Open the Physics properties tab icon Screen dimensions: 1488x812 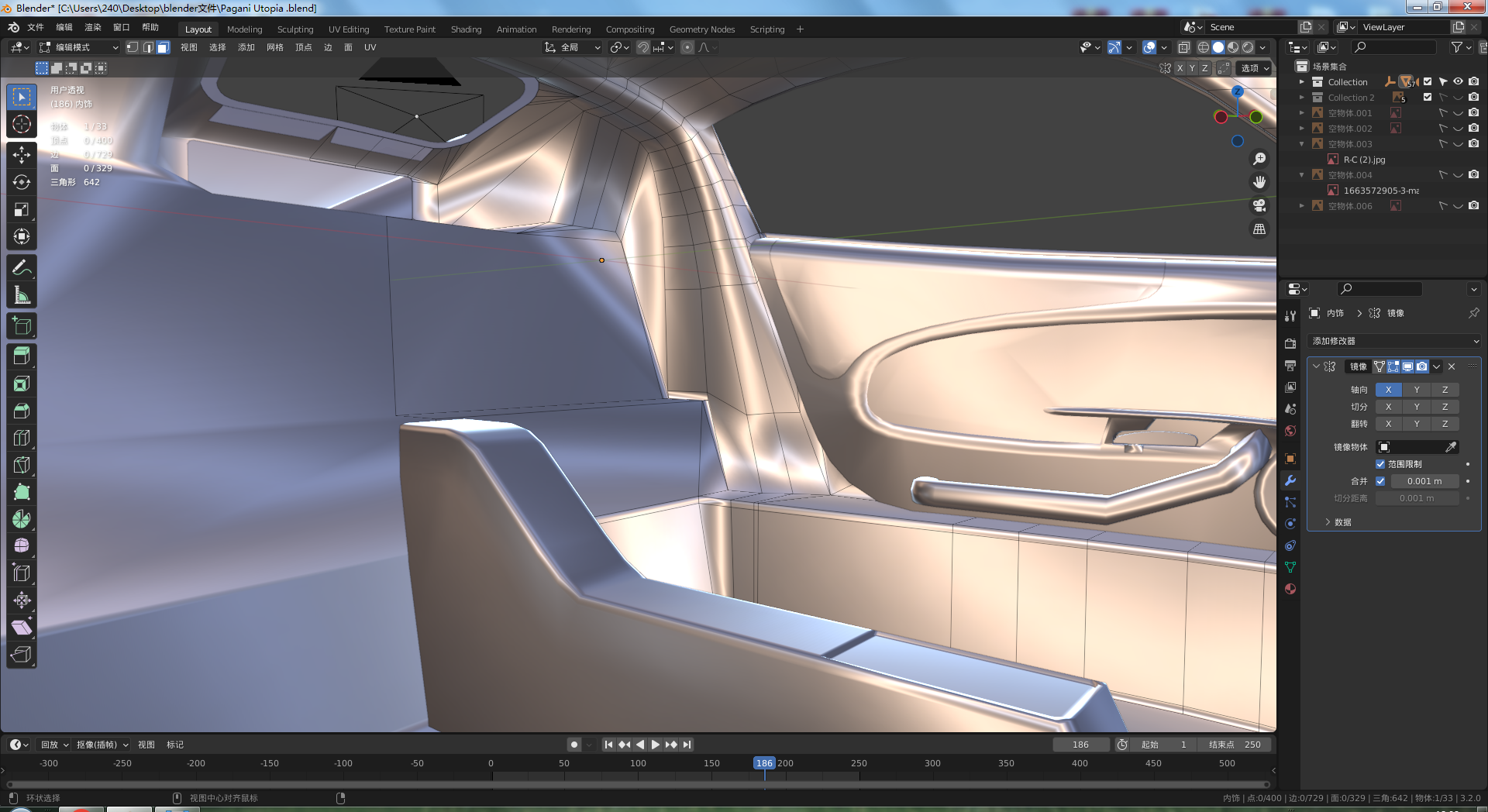(x=1290, y=524)
